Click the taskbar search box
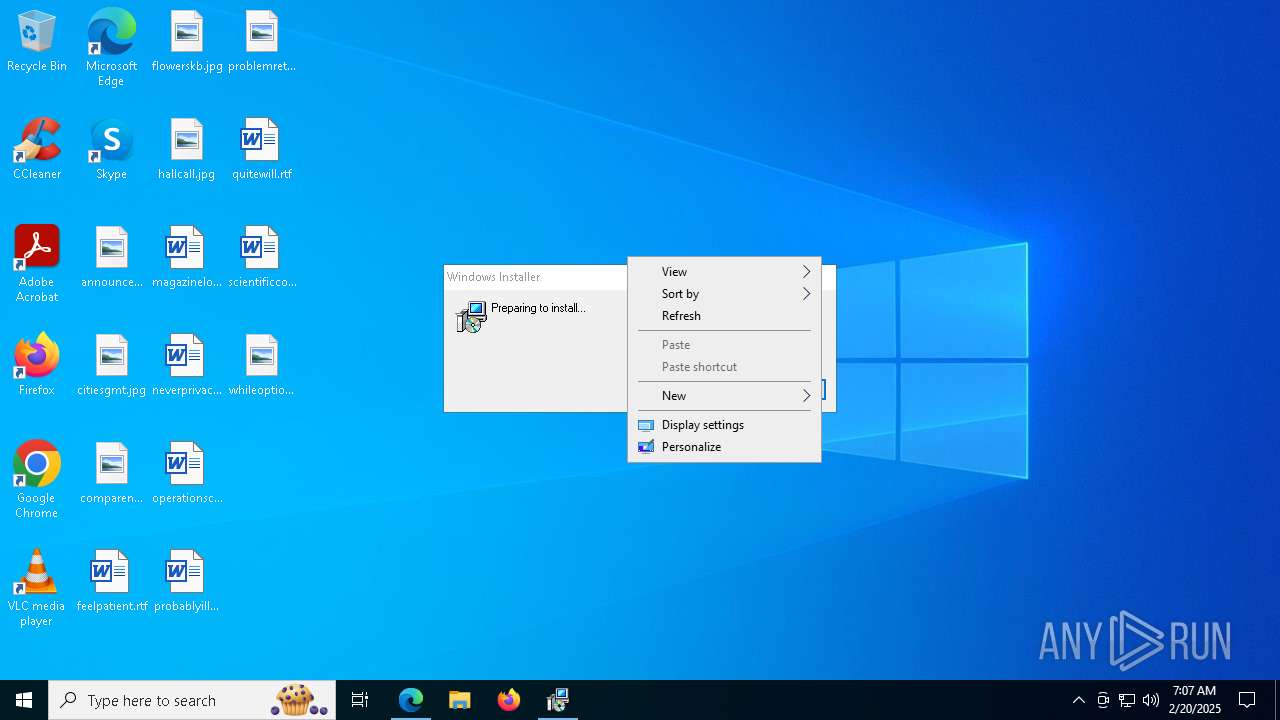The height and width of the screenshot is (720, 1280). [x=192, y=700]
